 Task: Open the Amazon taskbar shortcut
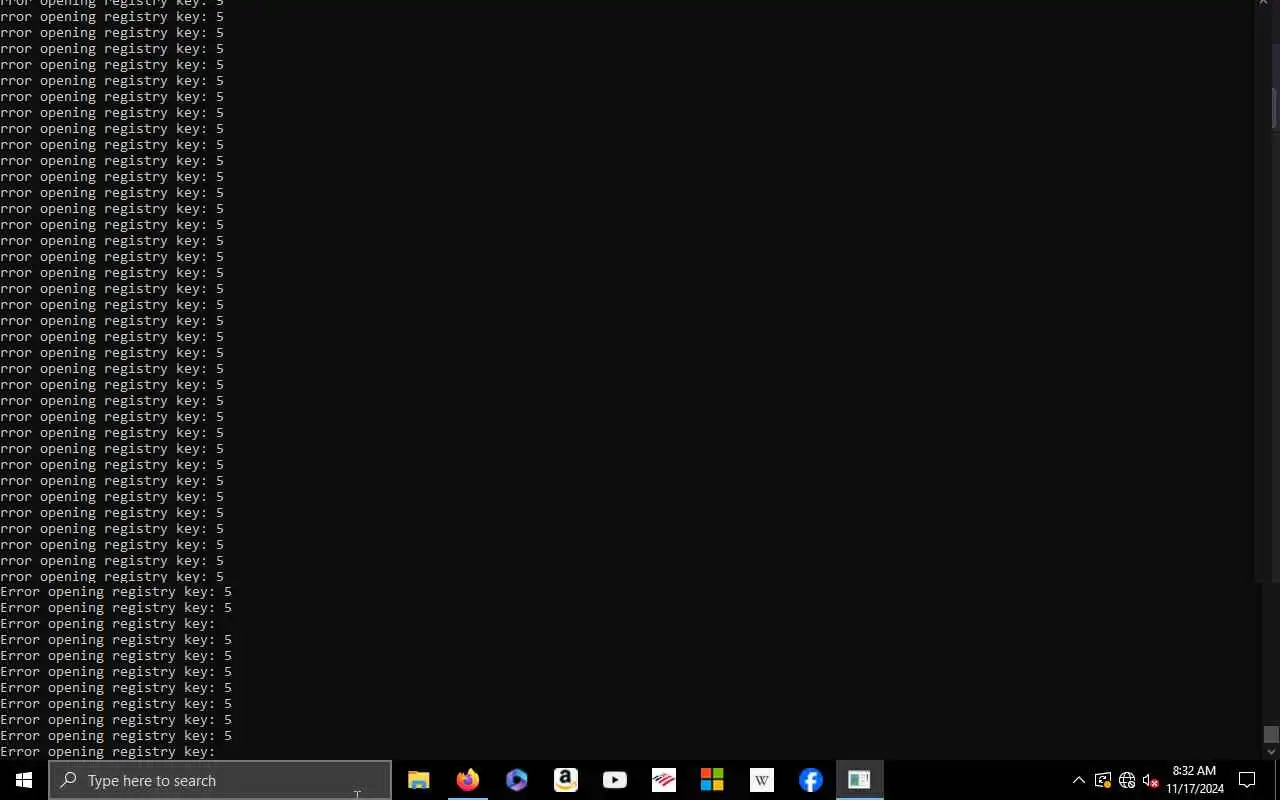click(566, 780)
